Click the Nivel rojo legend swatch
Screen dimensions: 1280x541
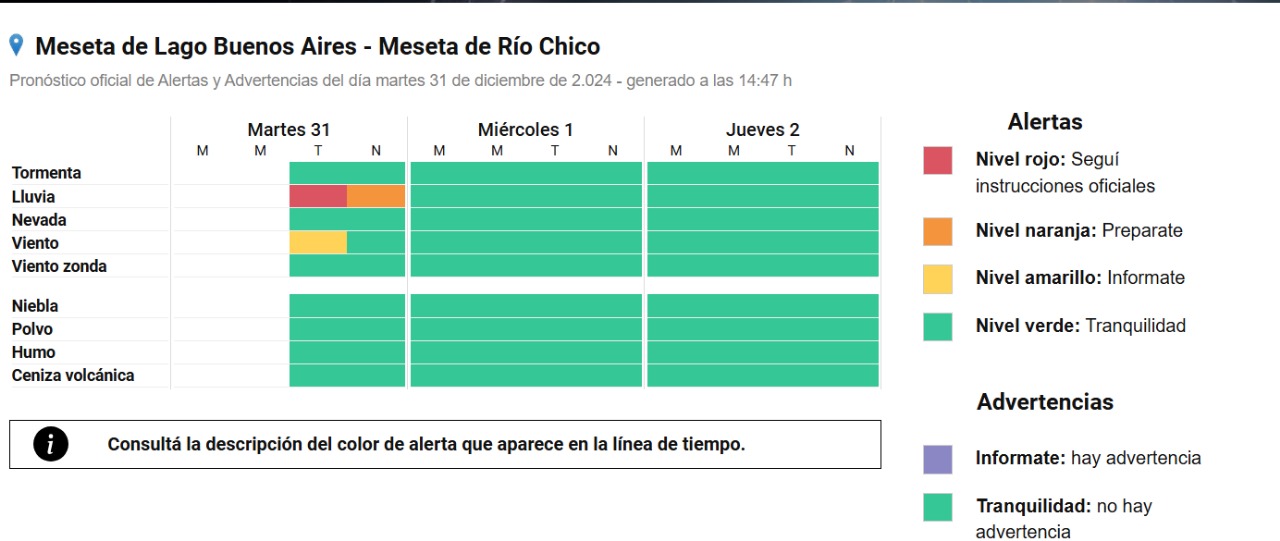(938, 160)
